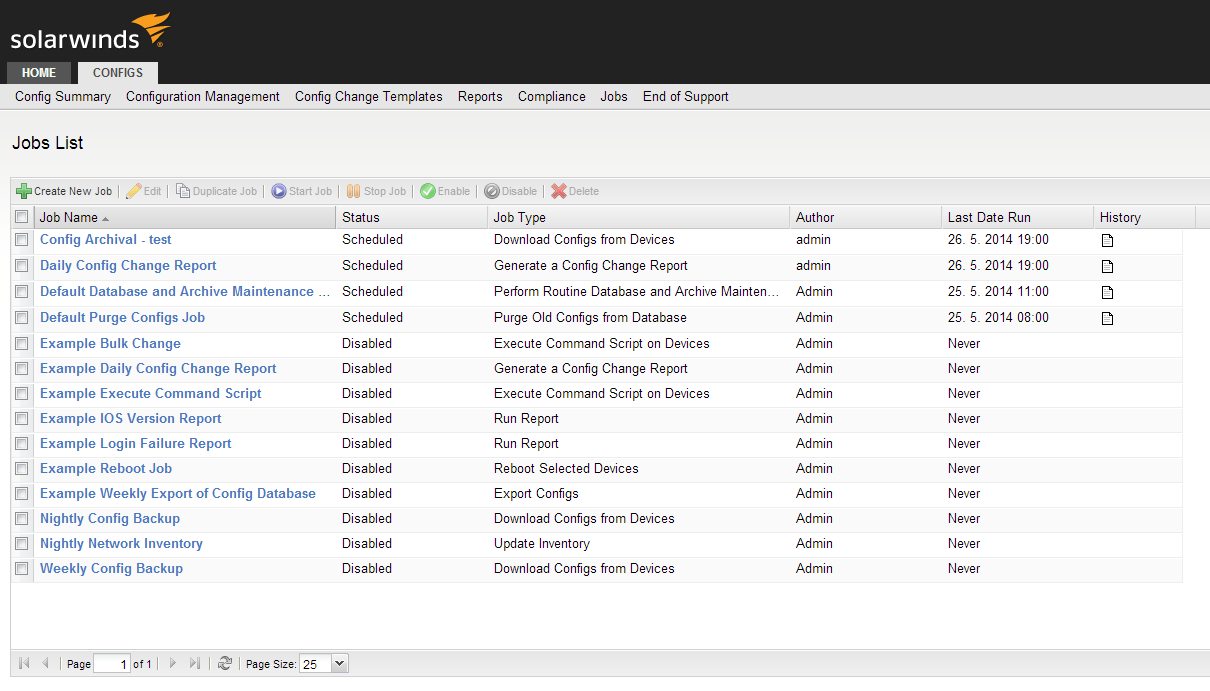The height and width of the screenshot is (691, 1210).
Task: Open Example Daily Config Change Report link
Action: coord(158,369)
